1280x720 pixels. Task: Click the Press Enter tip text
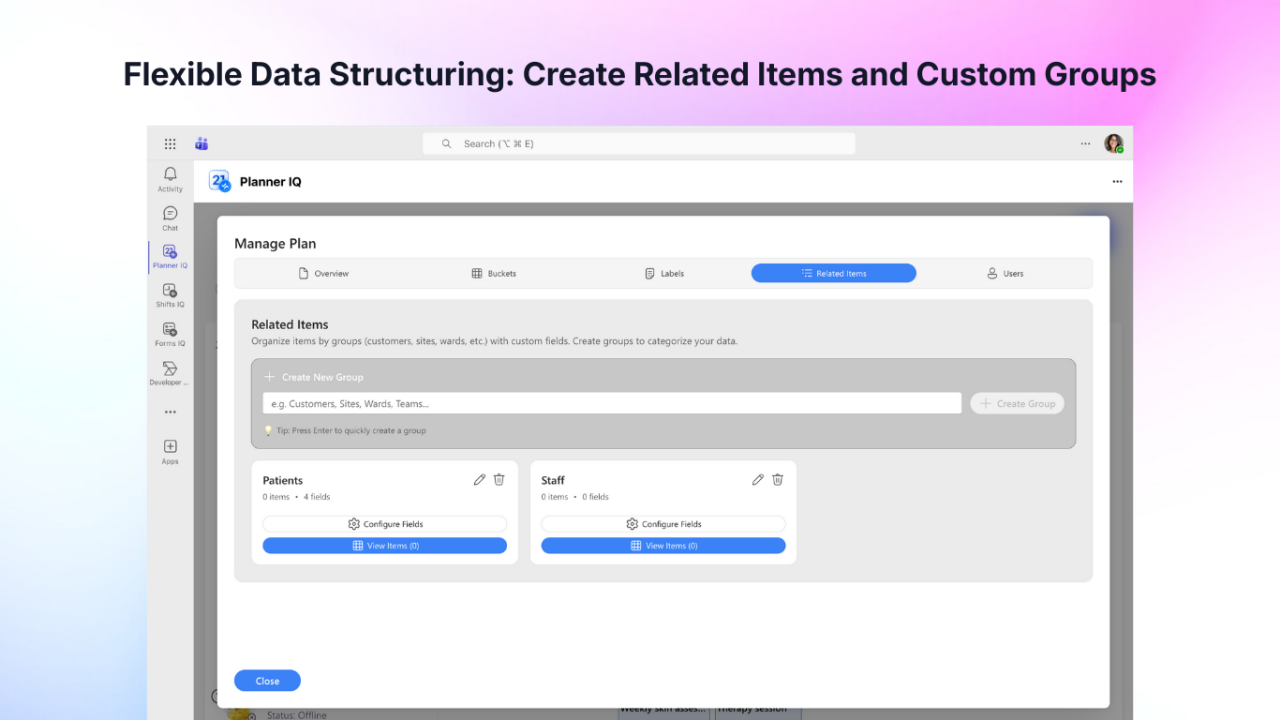pyautogui.click(x=351, y=431)
